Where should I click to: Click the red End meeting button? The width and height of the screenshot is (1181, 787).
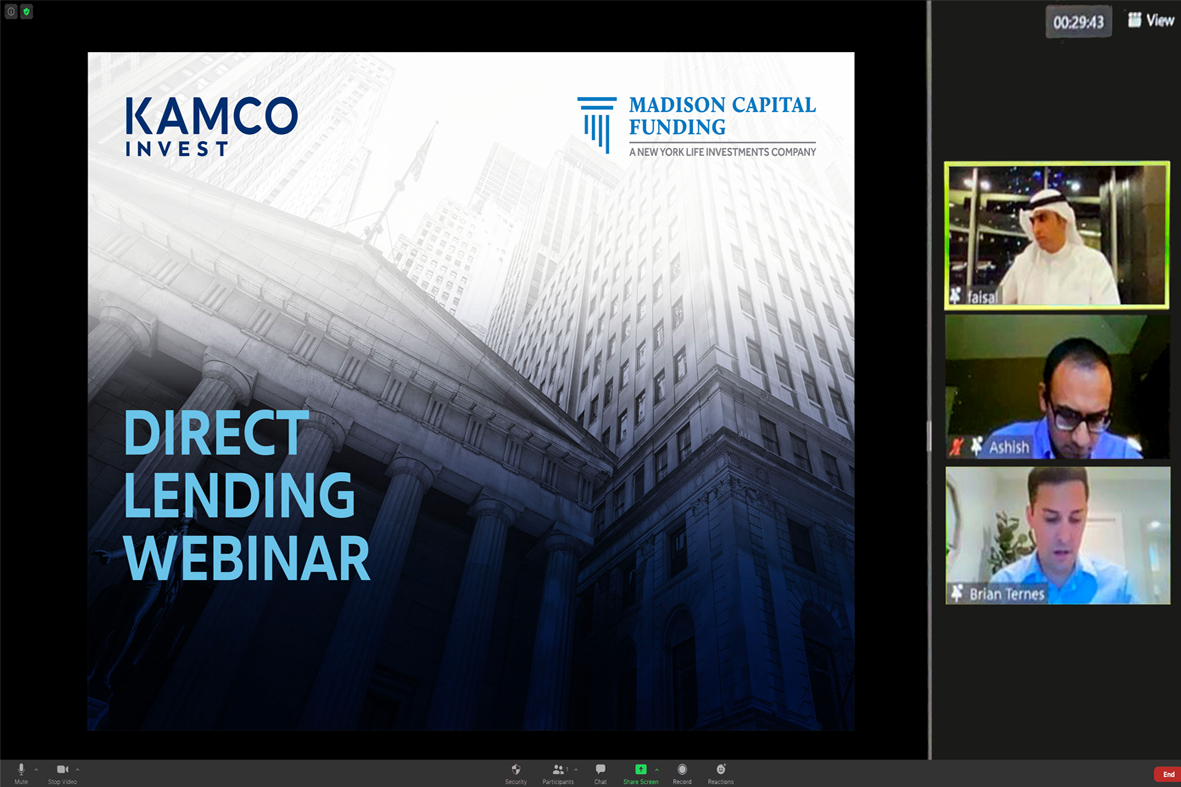pyautogui.click(x=1167, y=774)
